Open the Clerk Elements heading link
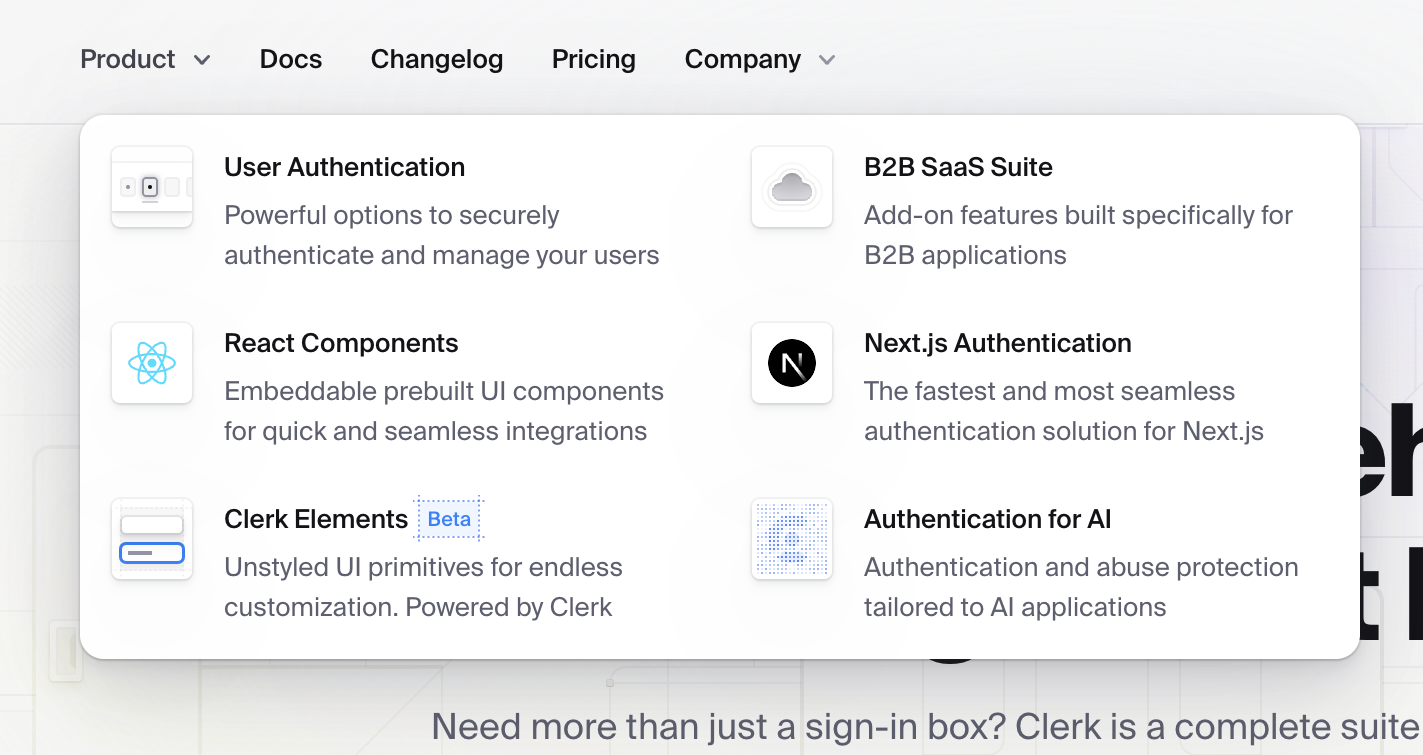 (316, 519)
